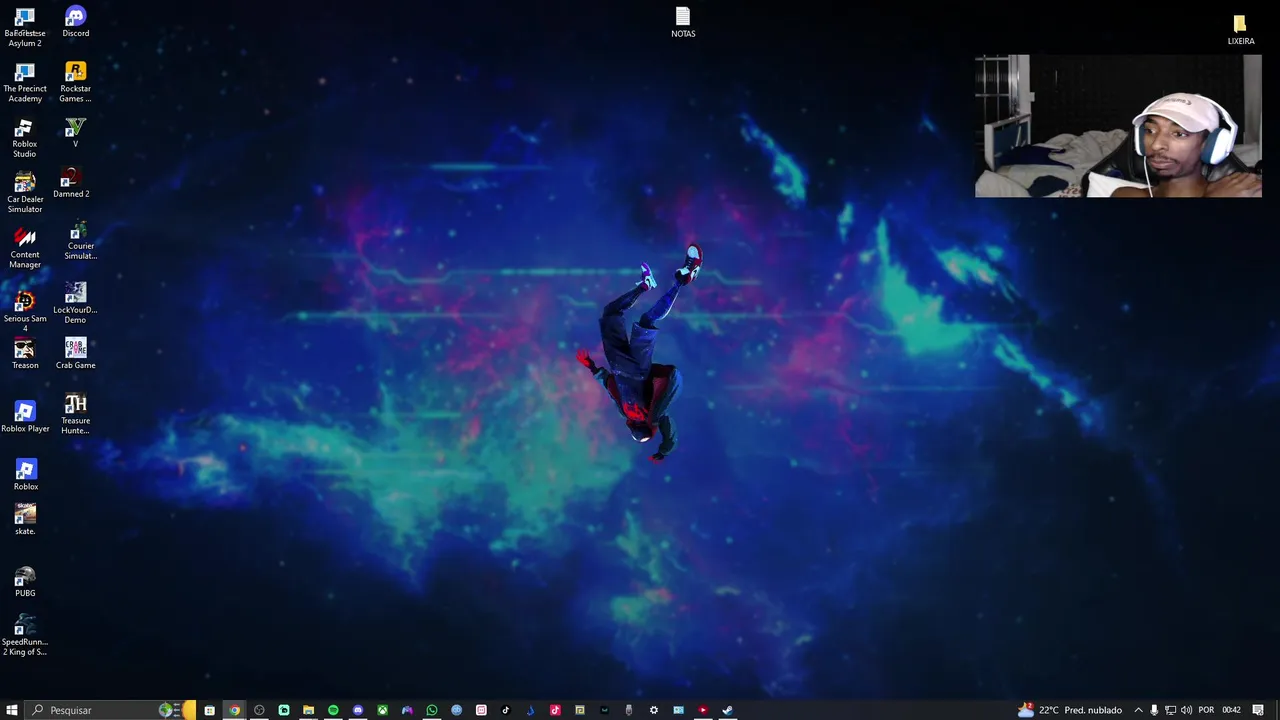Open WhatsApp from taskbar
This screenshot has height=720, width=1280.
[x=432, y=710]
